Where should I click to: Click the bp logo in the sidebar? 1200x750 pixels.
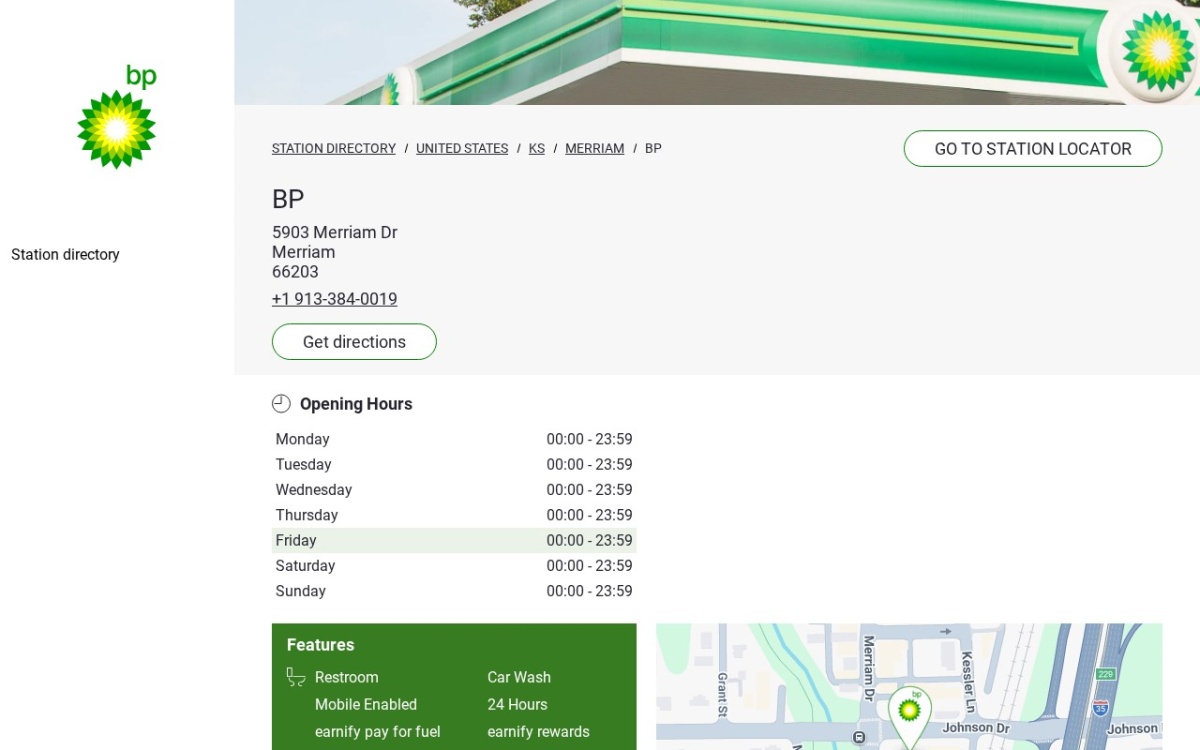pos(117,117)
